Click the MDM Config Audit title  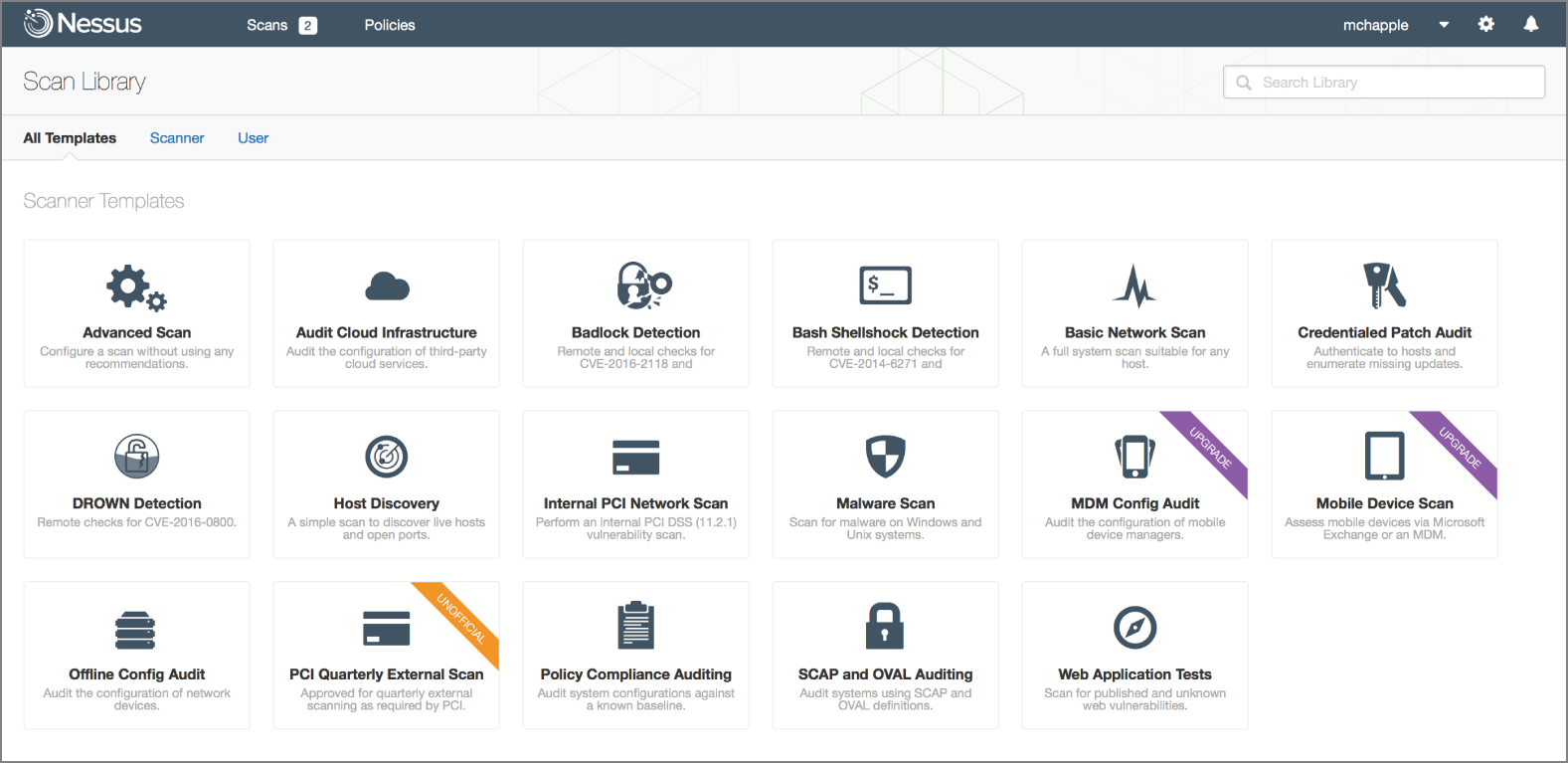click(x=1134, y=503)
